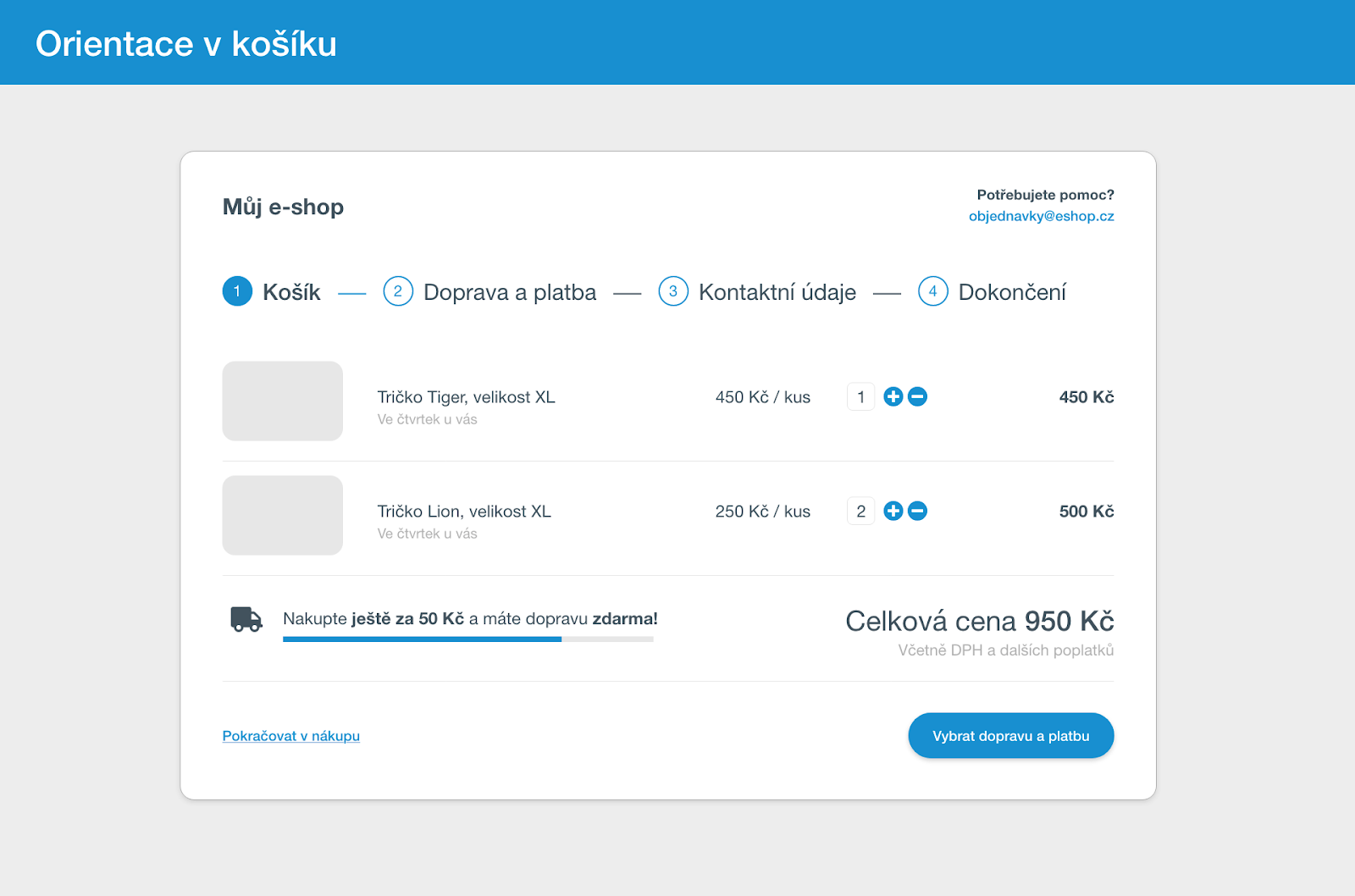Screen dimensions: 1355x896
Task: Go to the Kontaktní údaje step
Action: 777,292
